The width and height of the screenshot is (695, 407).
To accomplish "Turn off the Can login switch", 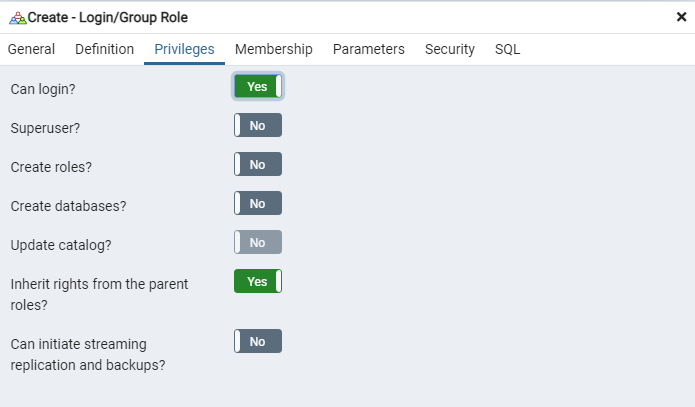I will [x=258, y=87].
